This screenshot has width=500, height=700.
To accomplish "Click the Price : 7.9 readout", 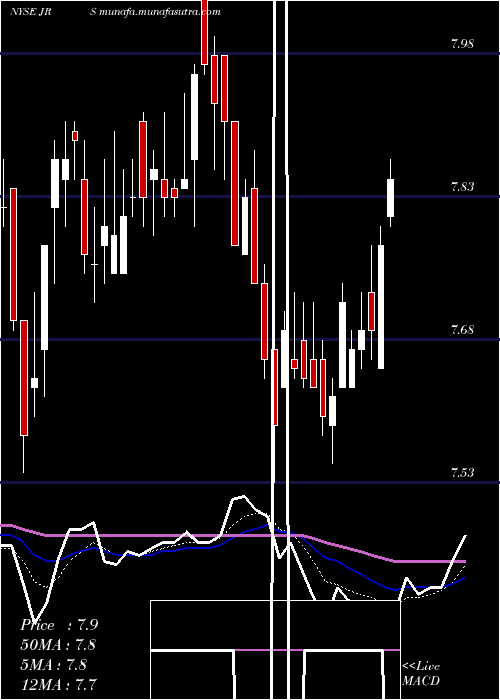I will [x=59, y=625].
